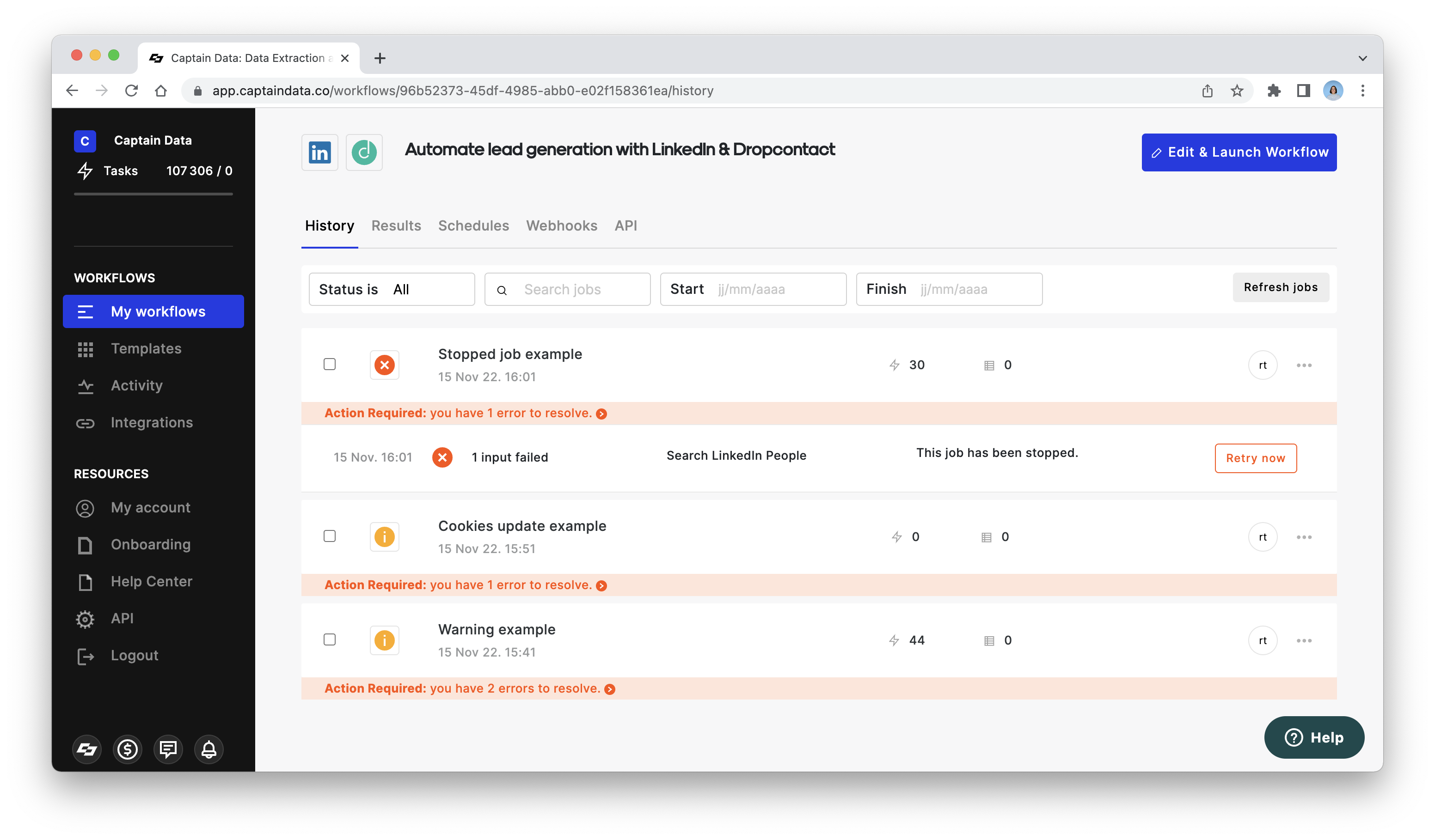Switch to the Webhooks tab

pyautogui.click(x=562, y=226)
